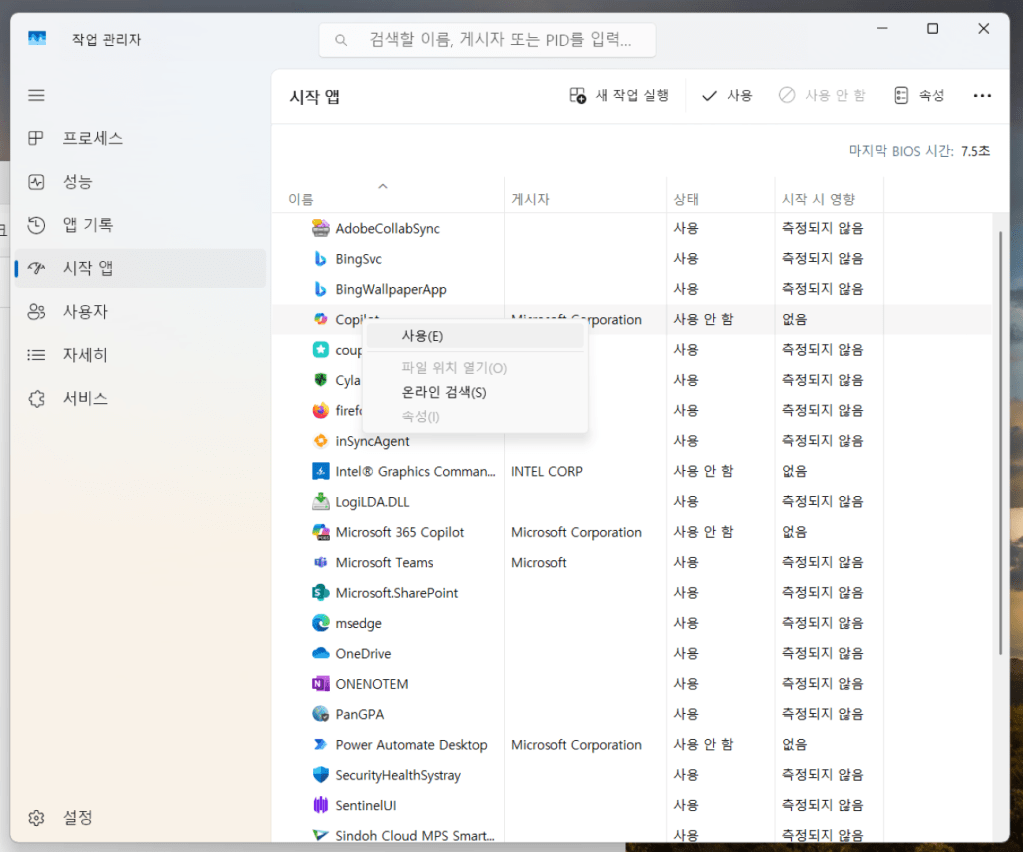Click the search box at the top
This screenshot has height=852, width=1023.
[488, 40]
